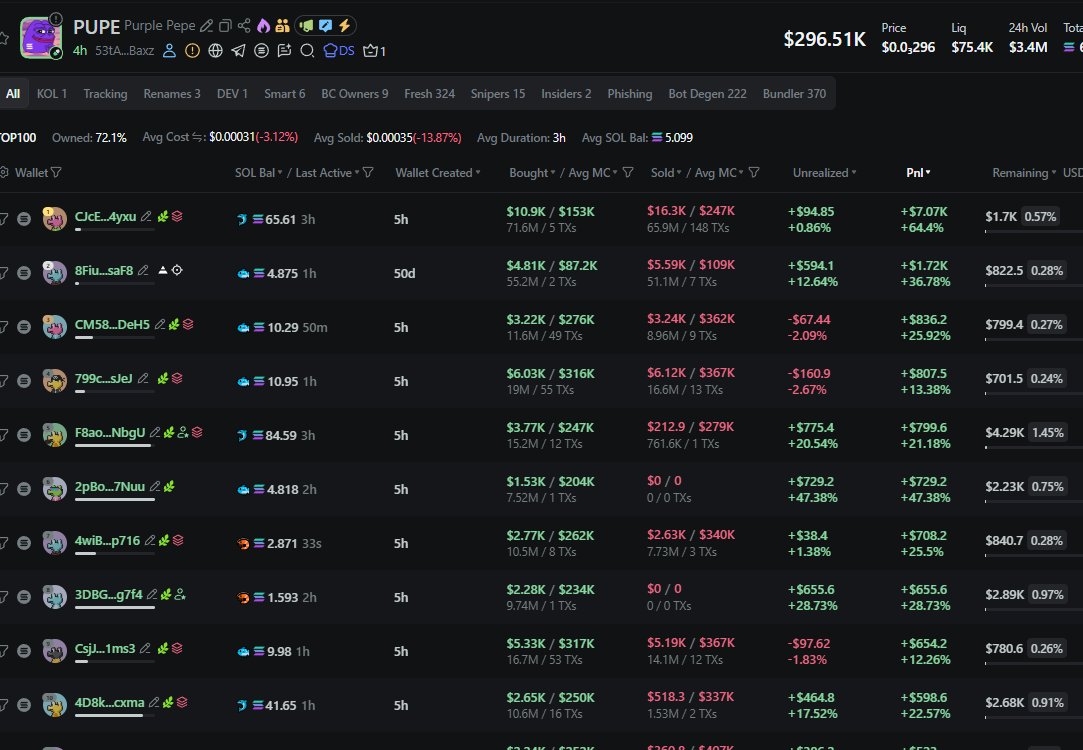Sort by Wallet Created column
The image size is (1083, 750).
(x=437, y=173)
